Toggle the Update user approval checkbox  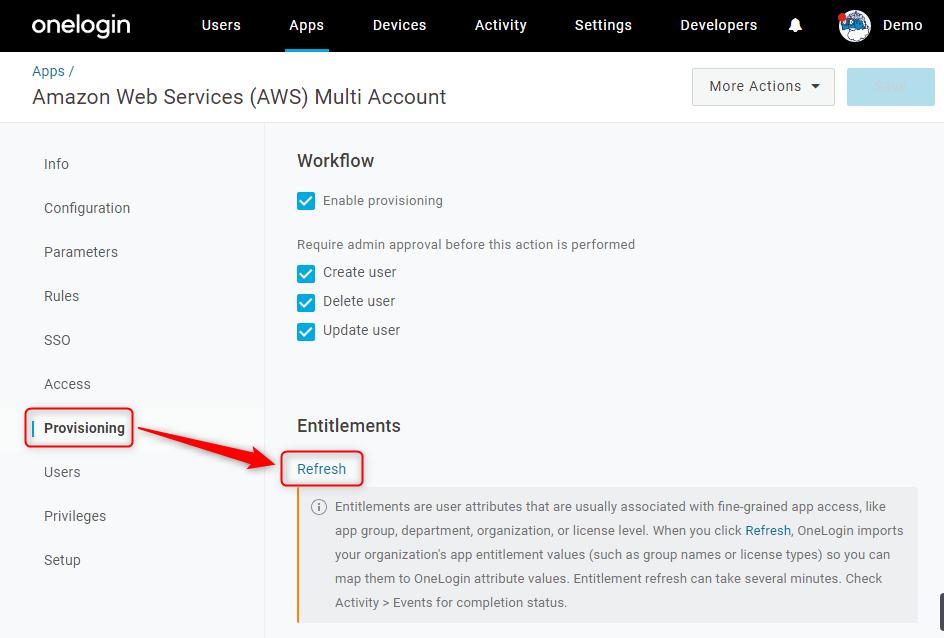tap(306, 331)
